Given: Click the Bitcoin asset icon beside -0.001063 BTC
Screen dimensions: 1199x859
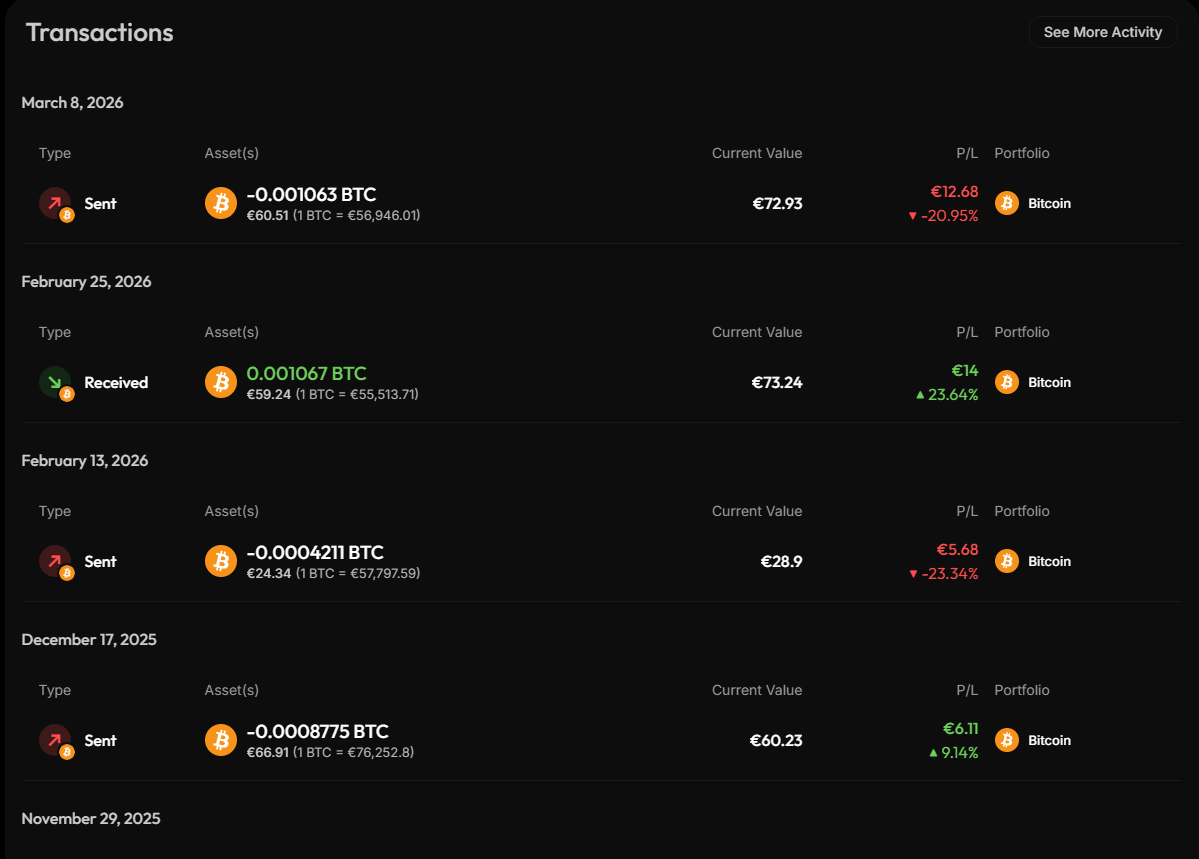Looking at the screenshot, I should pos(221,203).
